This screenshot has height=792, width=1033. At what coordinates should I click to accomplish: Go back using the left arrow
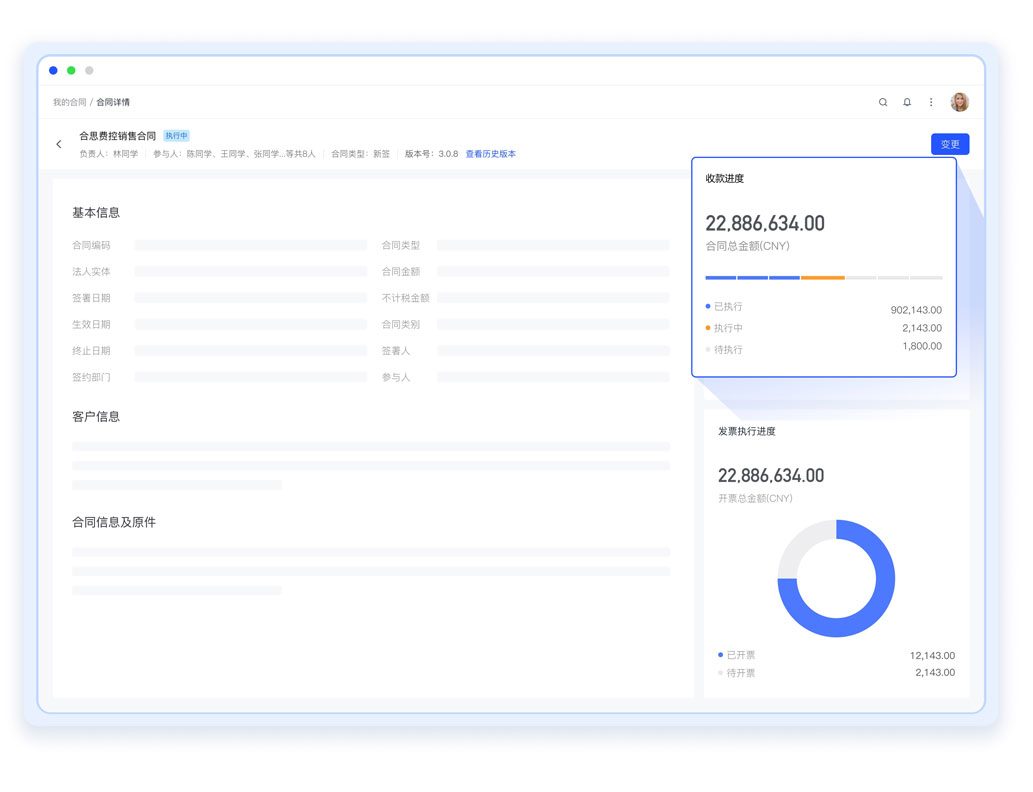click(x=59, y=144)
